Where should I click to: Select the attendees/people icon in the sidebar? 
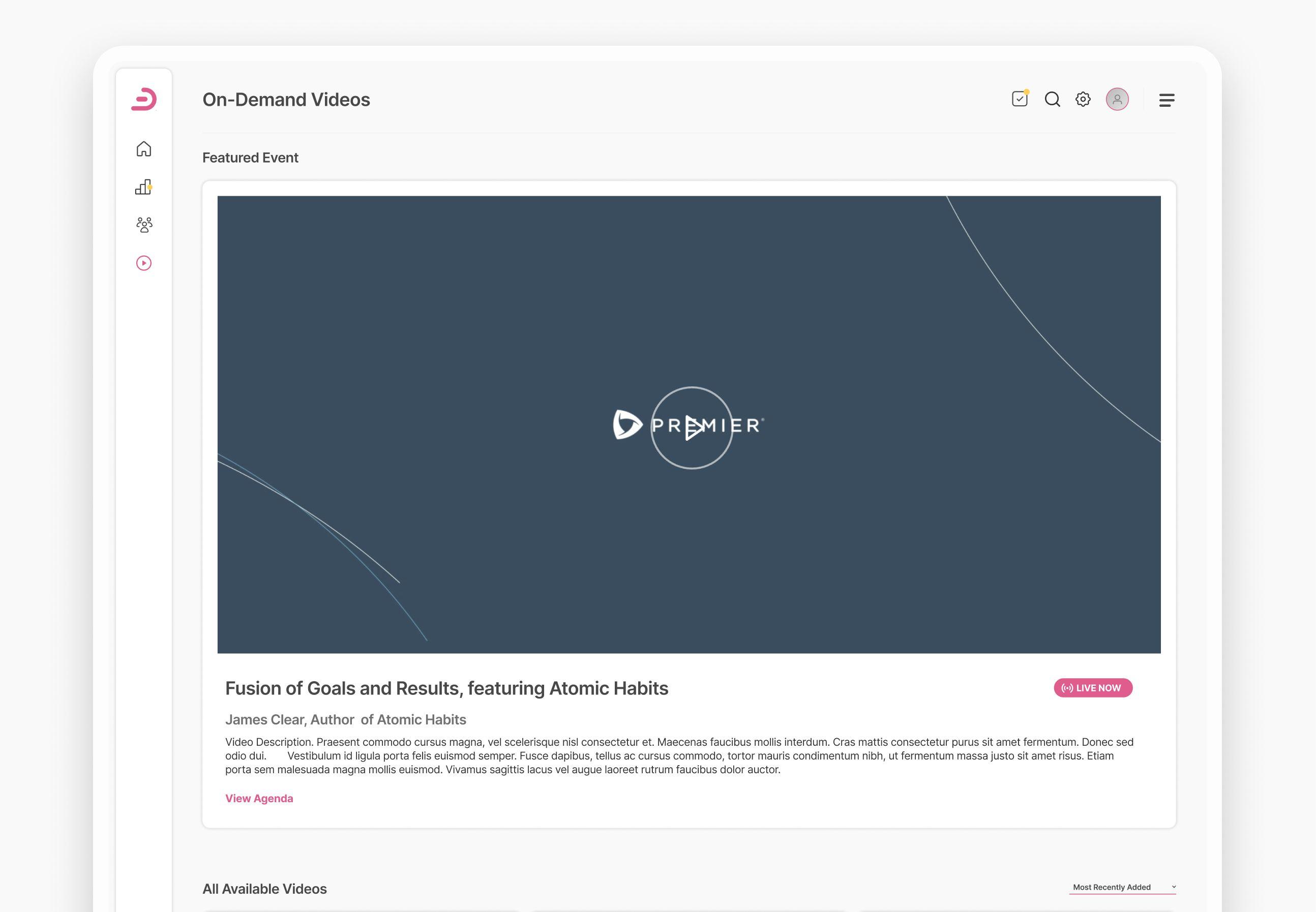(143, 225)
